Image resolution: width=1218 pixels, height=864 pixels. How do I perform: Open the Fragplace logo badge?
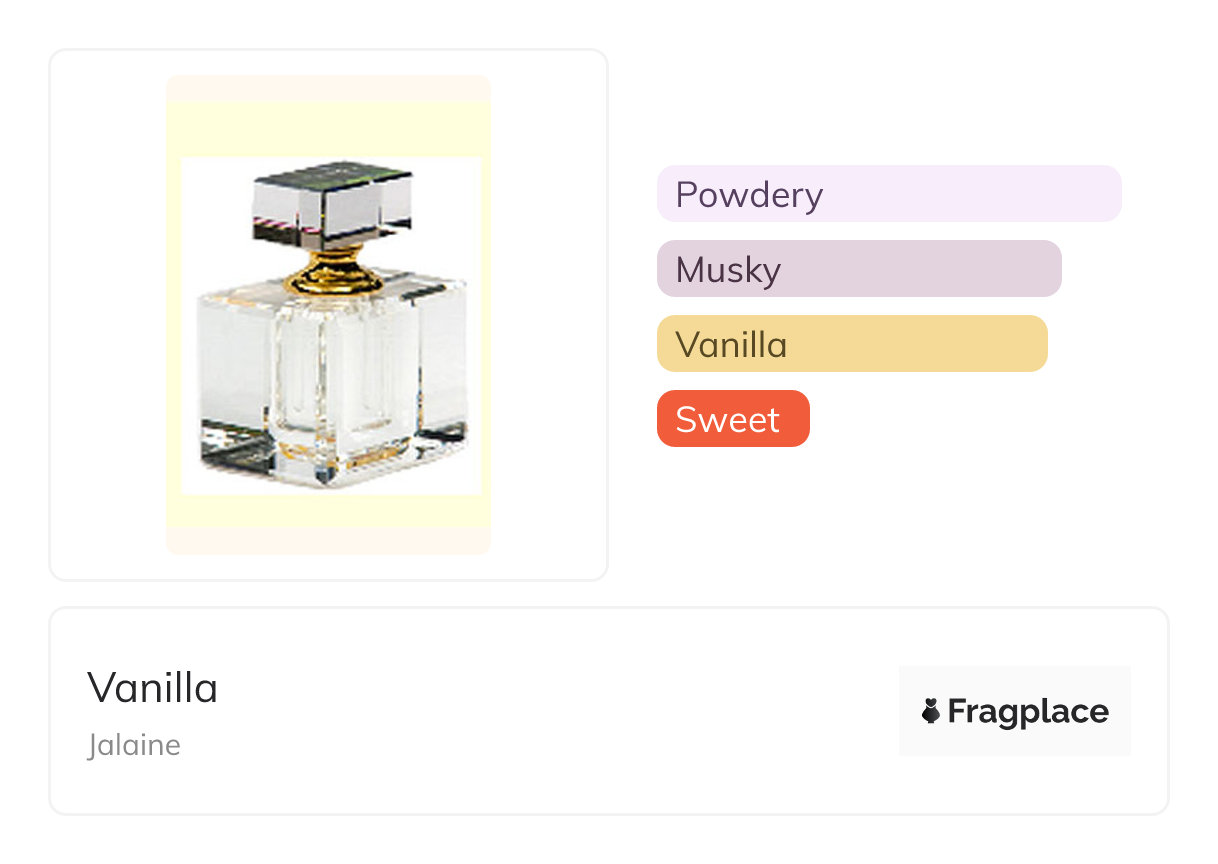(1014, 711)
